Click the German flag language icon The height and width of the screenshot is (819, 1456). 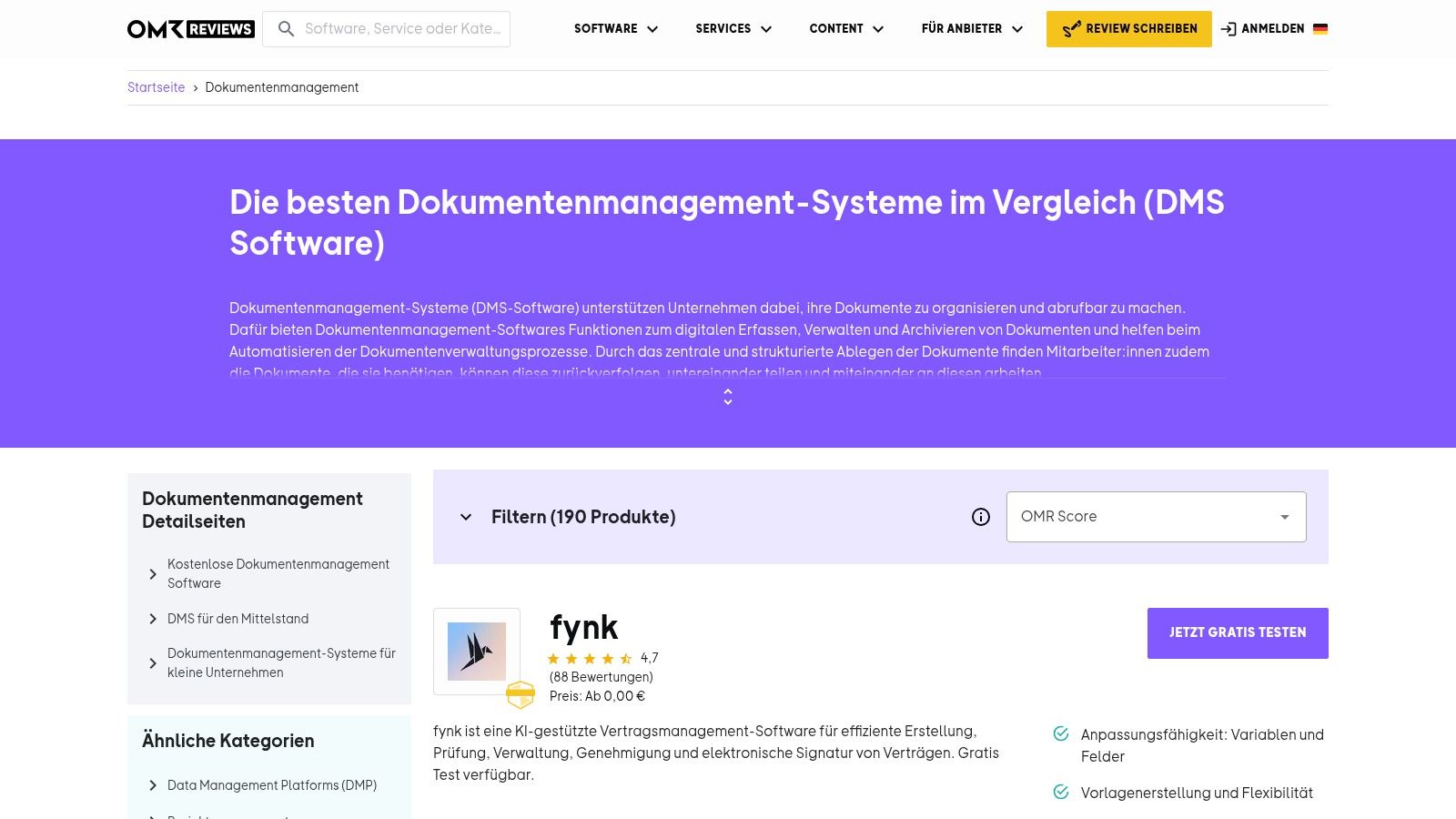[1319, 29]
